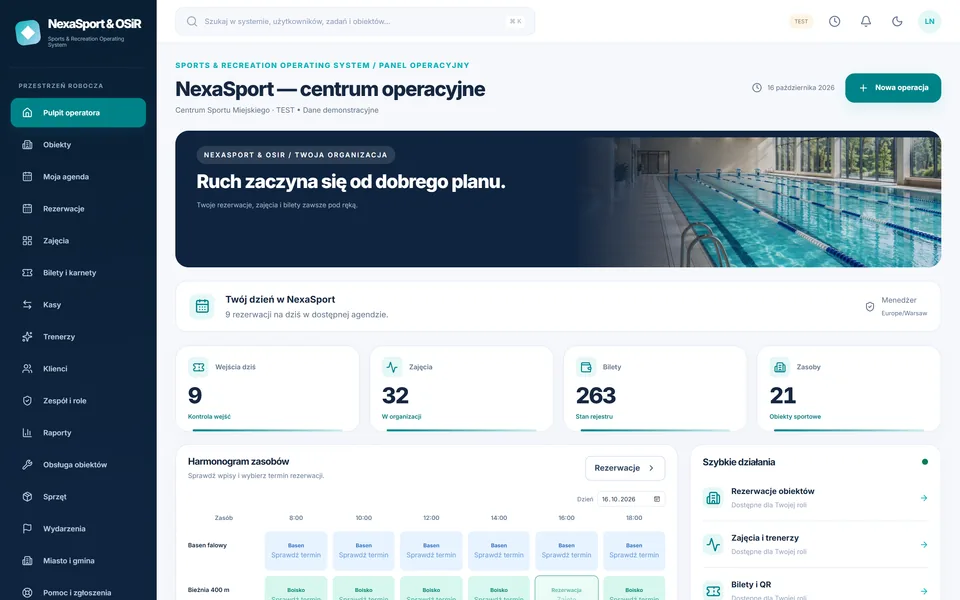Click the NexaSport diamond logo icon
The image size is (960, 600).
click(x=28, y=32)
